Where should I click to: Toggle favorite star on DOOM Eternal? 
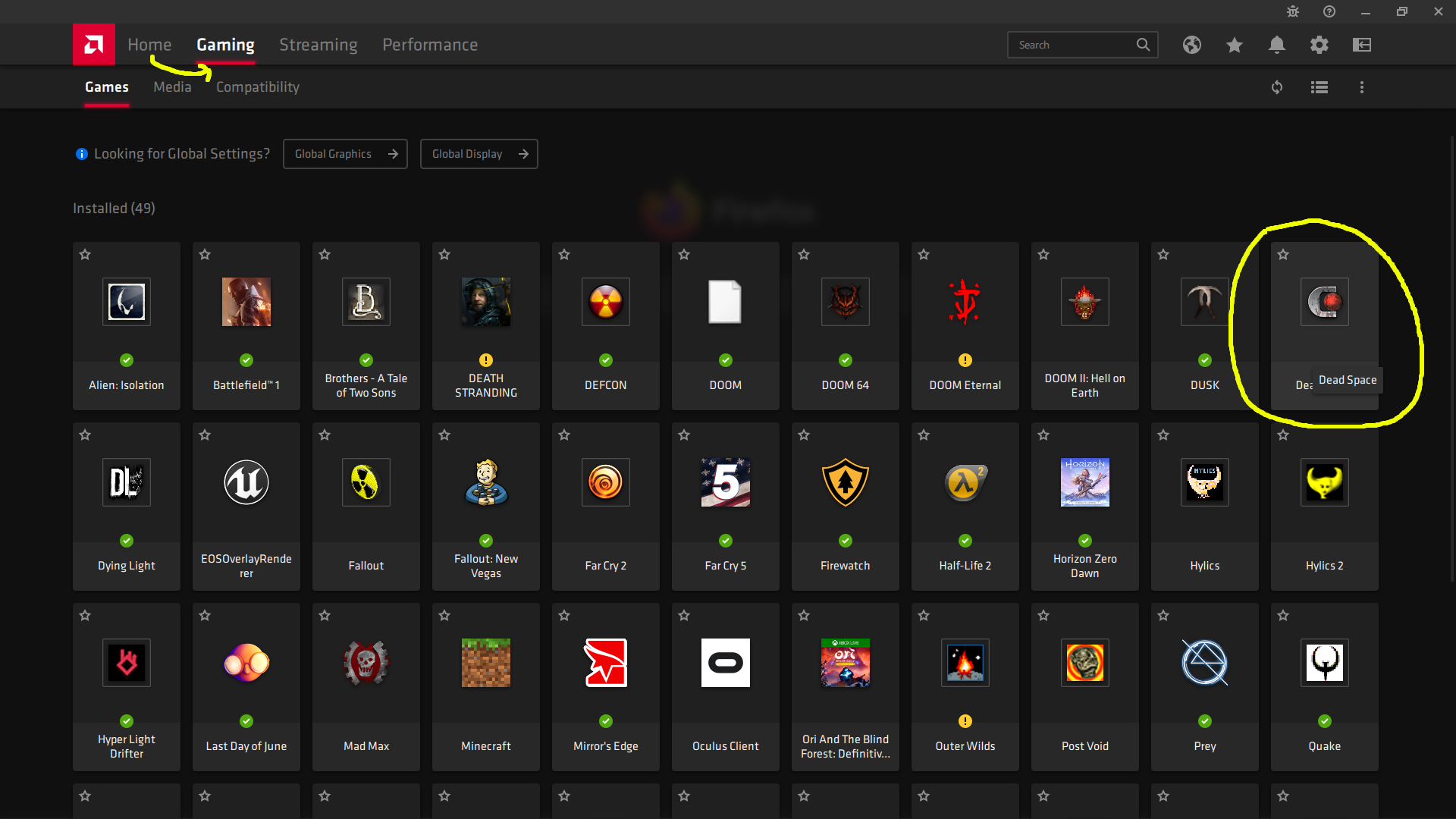point(924,255)
